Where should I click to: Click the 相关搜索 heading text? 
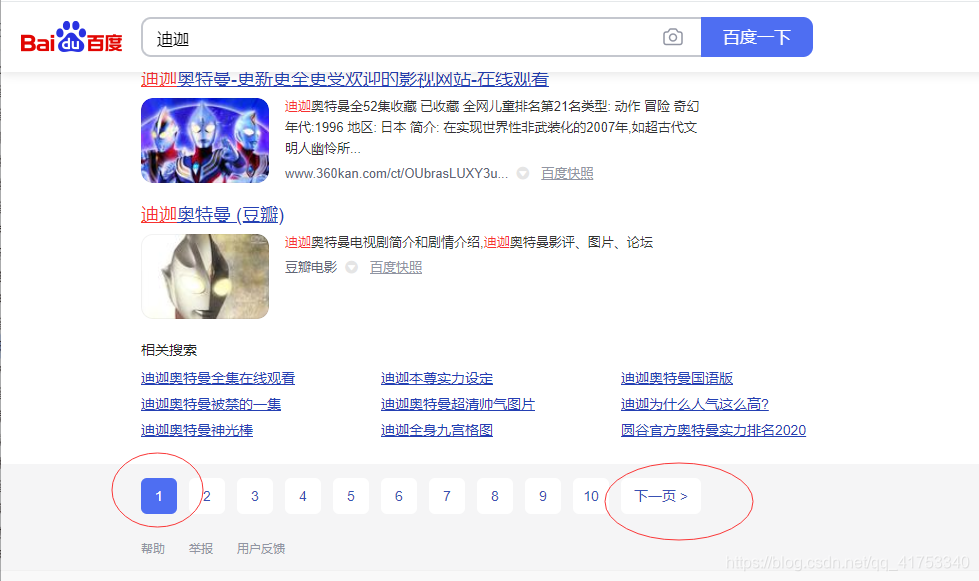(x=169, y=350)
